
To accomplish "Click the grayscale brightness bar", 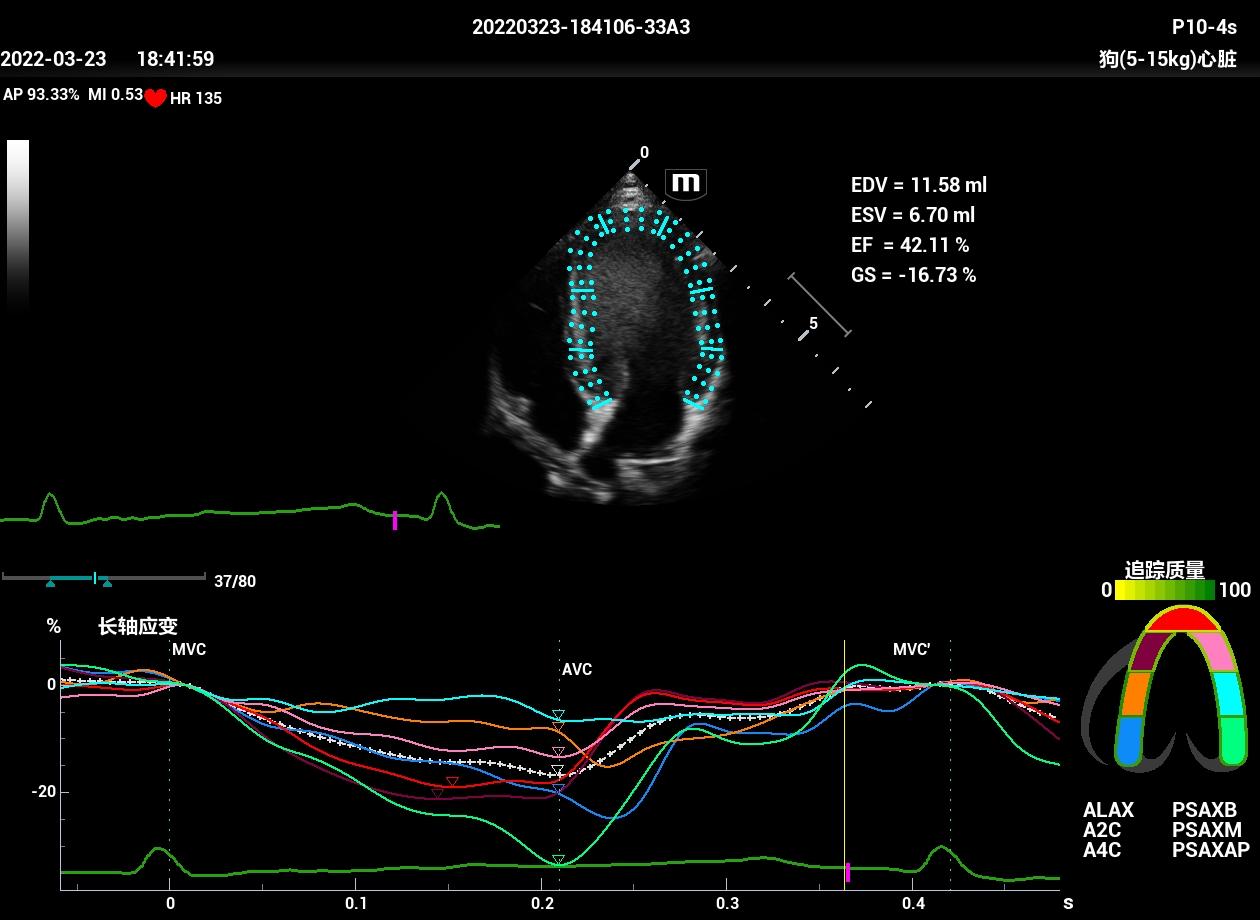I will point(18,225).
